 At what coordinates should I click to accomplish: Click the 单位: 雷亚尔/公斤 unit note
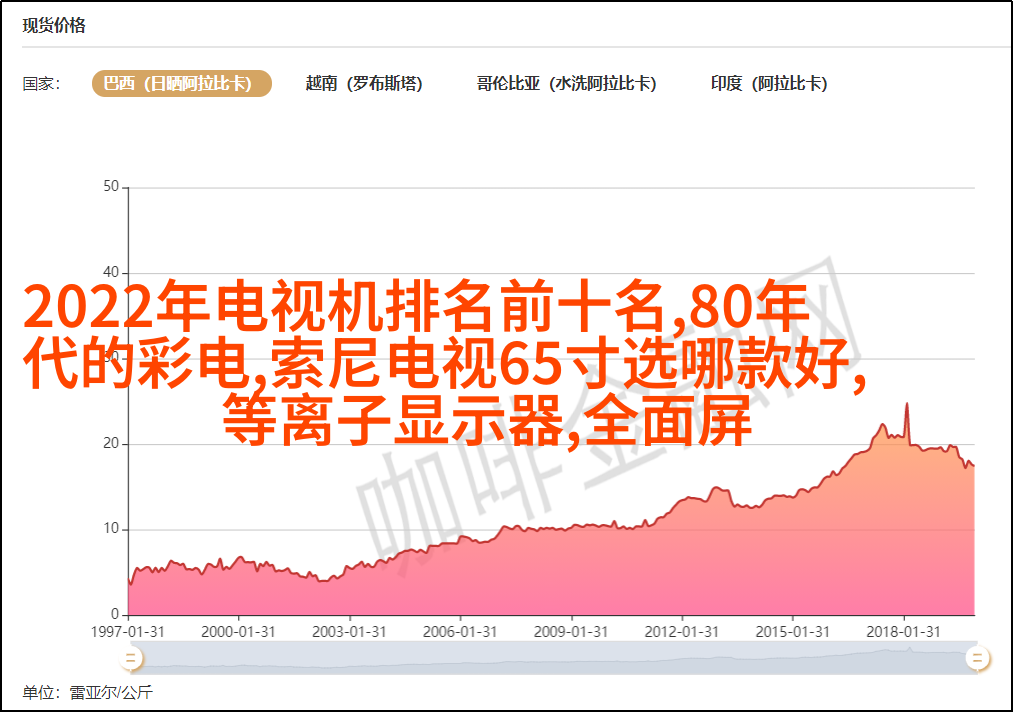click(x=88, y=693)
